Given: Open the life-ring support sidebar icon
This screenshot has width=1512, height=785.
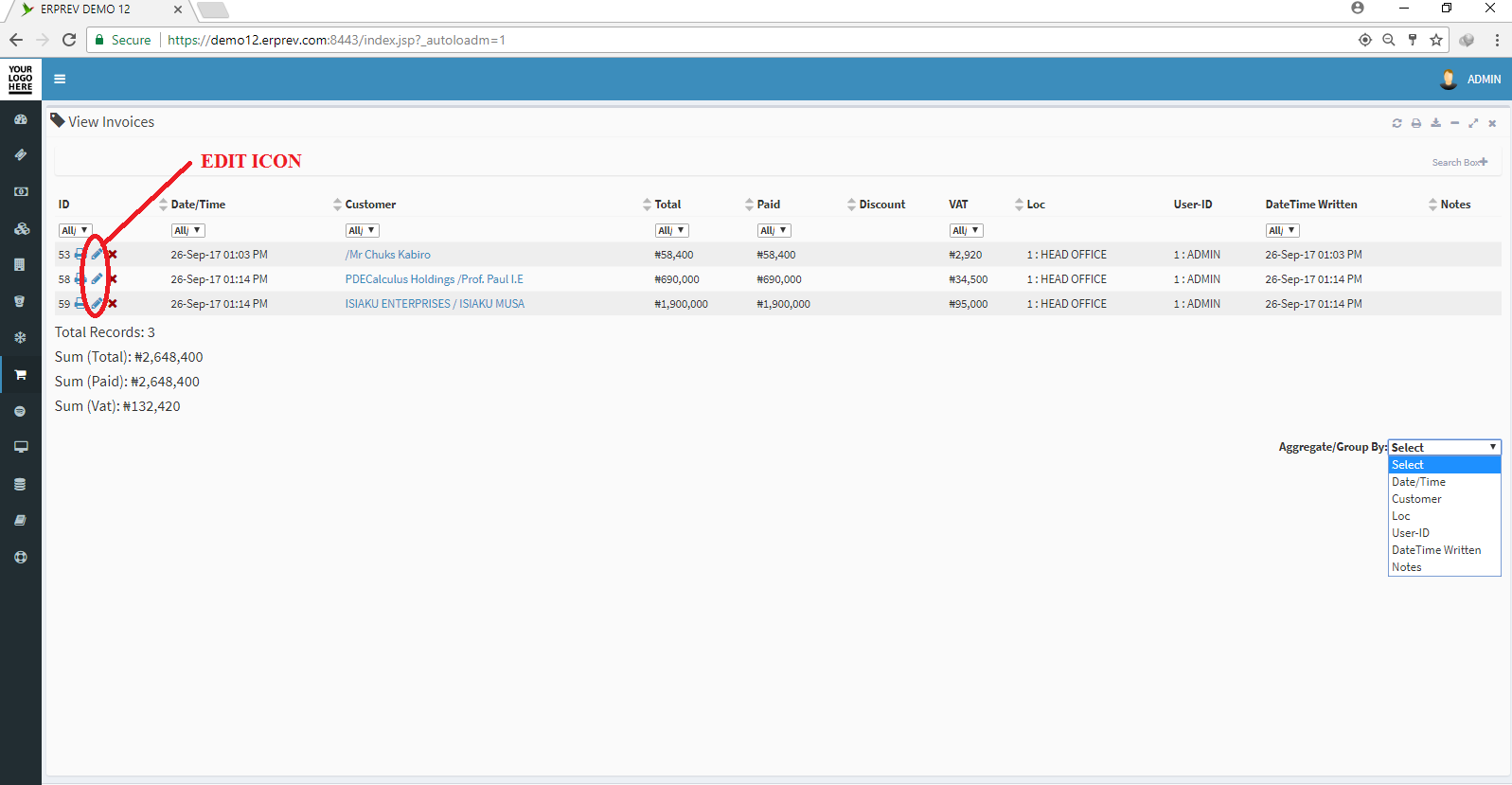Looking at the screenshot, I should (20, 557).
